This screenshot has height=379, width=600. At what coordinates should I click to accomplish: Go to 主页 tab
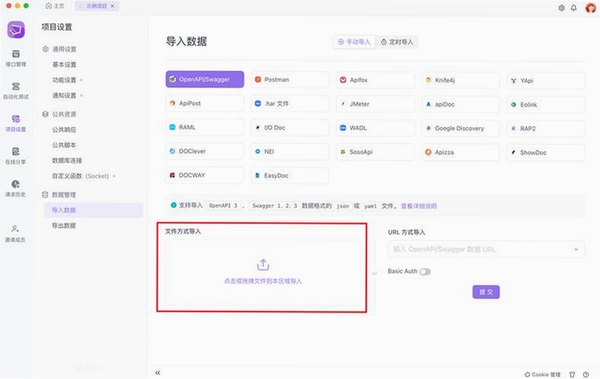tap(55, 6)
